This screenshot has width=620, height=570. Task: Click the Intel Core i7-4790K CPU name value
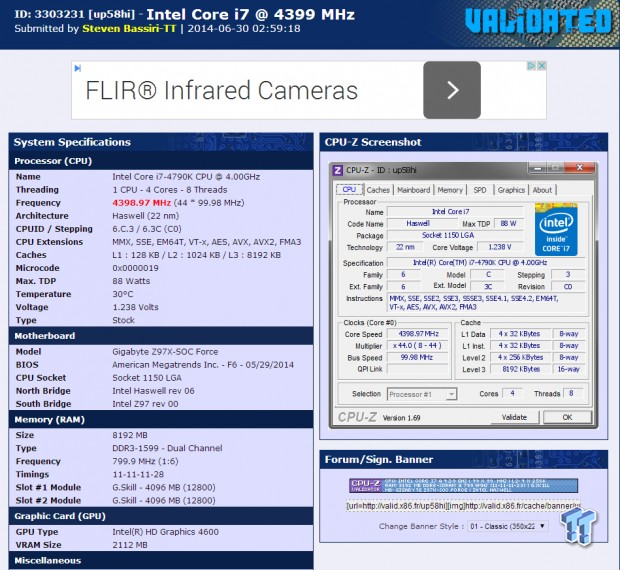pyautogui.click(x=186, y=177)
